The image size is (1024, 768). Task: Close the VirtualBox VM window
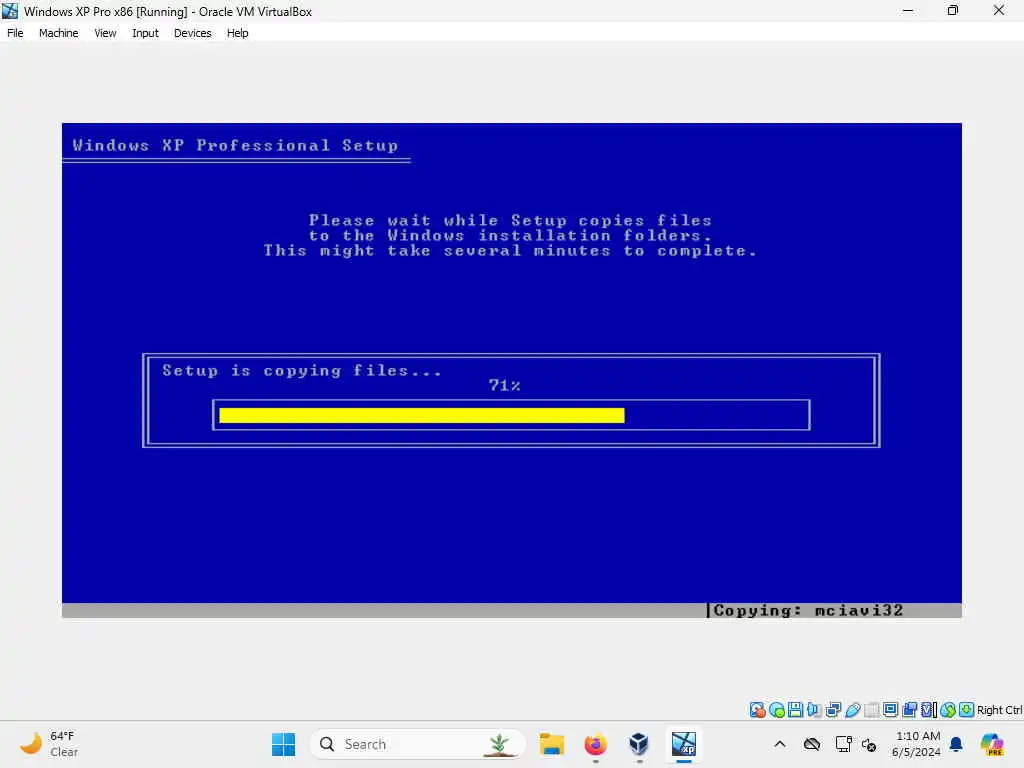pos(999,10)
